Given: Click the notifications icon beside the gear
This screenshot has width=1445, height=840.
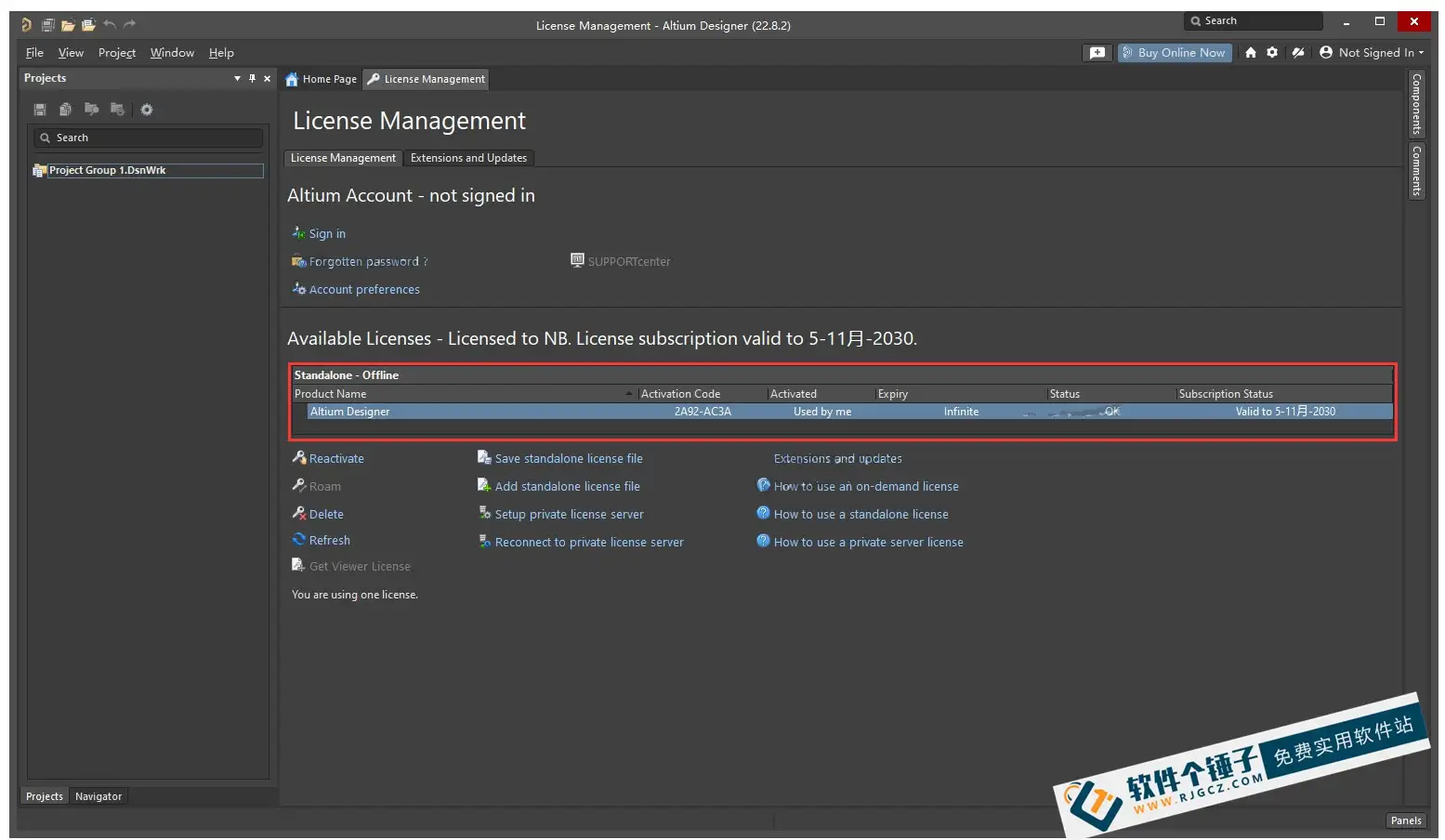Looking at the screenshot, I should click(x=1297, y=53).
